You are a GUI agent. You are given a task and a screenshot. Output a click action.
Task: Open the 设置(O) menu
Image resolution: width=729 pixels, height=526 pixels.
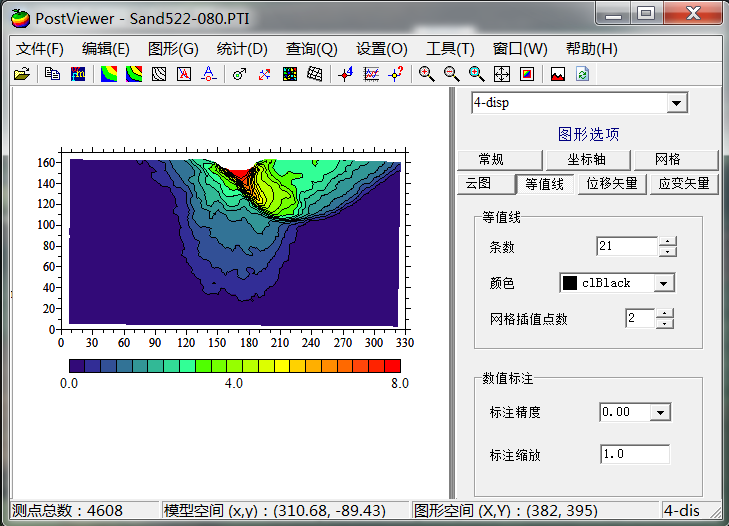382,49
